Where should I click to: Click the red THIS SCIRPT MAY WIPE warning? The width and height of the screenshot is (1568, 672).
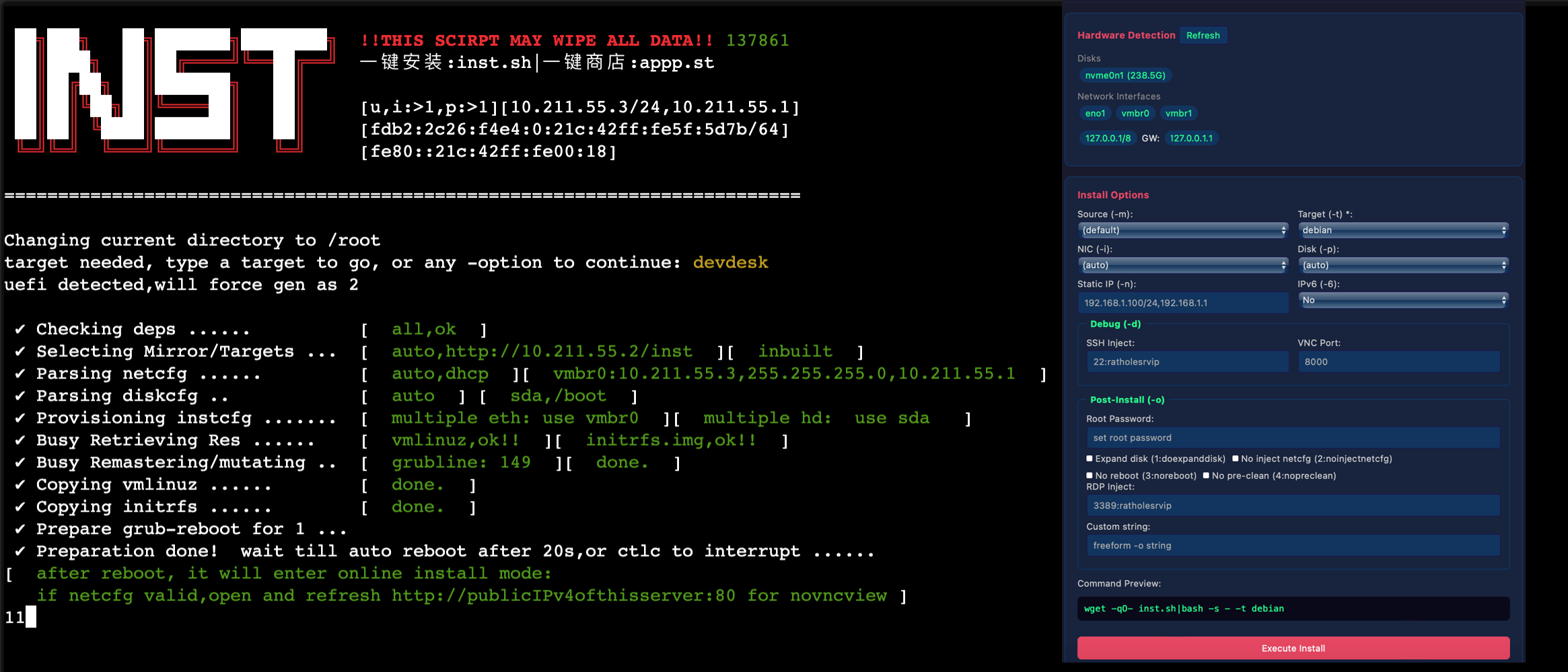pos(536,40)
